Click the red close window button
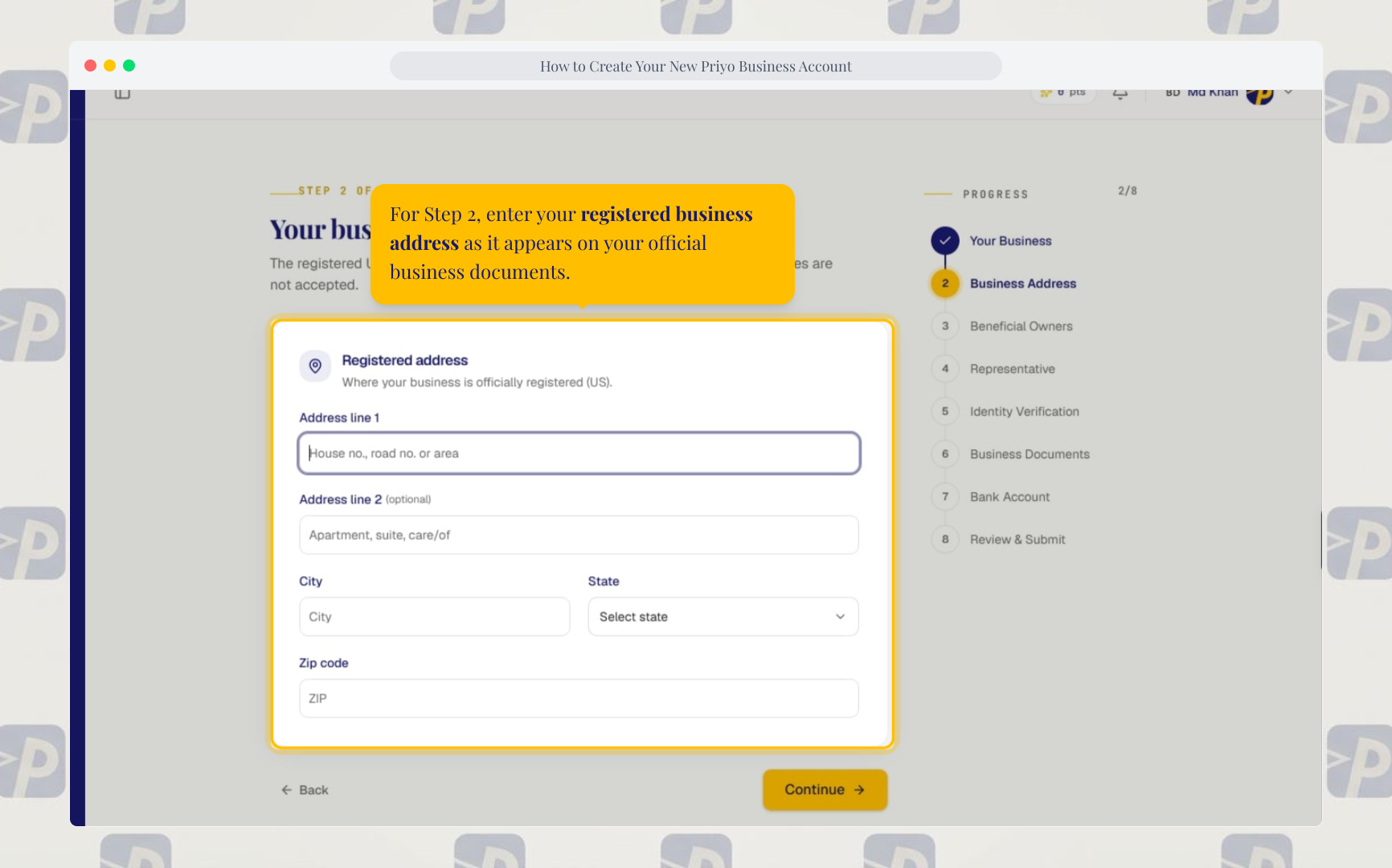Viewport: 1392px width, 868px height. point(90,66)
